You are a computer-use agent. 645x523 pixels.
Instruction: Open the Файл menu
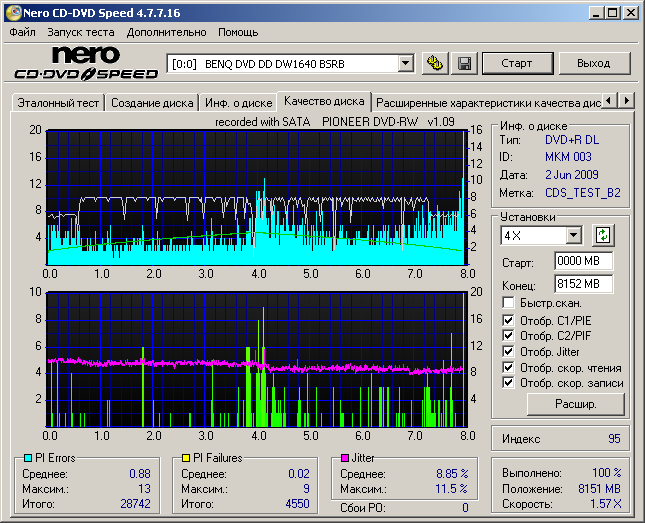pos(22,32)
